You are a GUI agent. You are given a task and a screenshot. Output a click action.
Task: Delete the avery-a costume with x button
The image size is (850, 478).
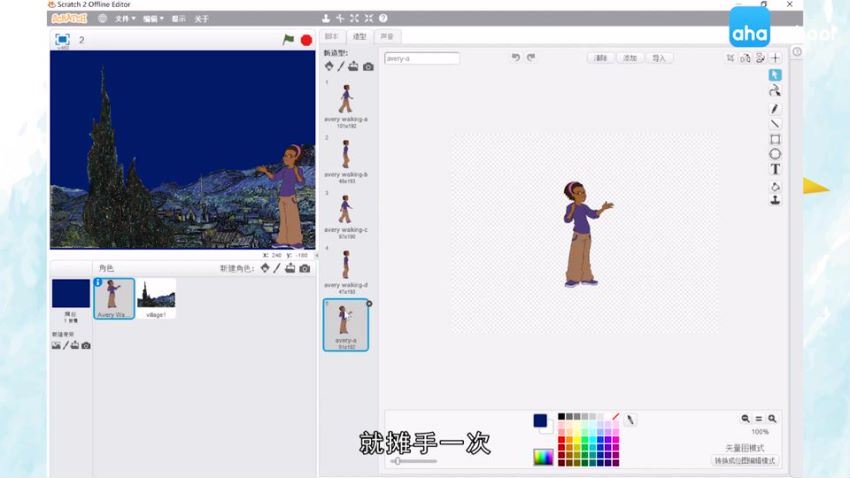pyautogui.click(x=369, y=303)
